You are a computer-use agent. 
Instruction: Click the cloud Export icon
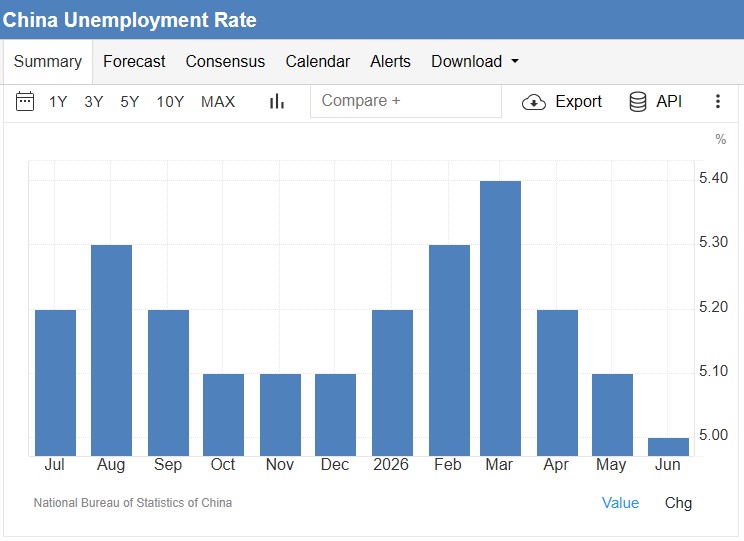pyautogui.click(x=534, y=102)
